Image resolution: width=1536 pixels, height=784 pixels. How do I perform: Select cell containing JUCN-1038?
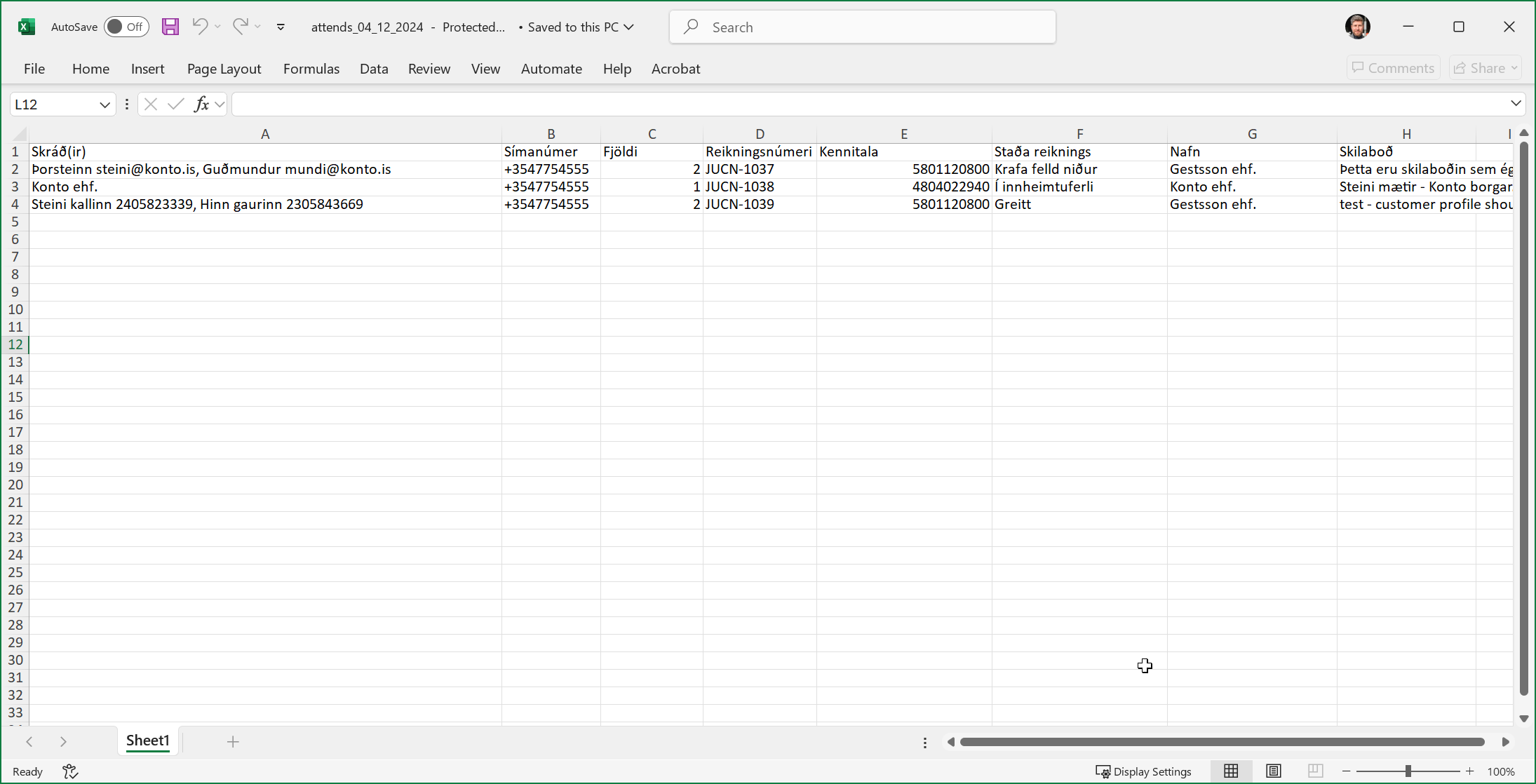point(759,187)
